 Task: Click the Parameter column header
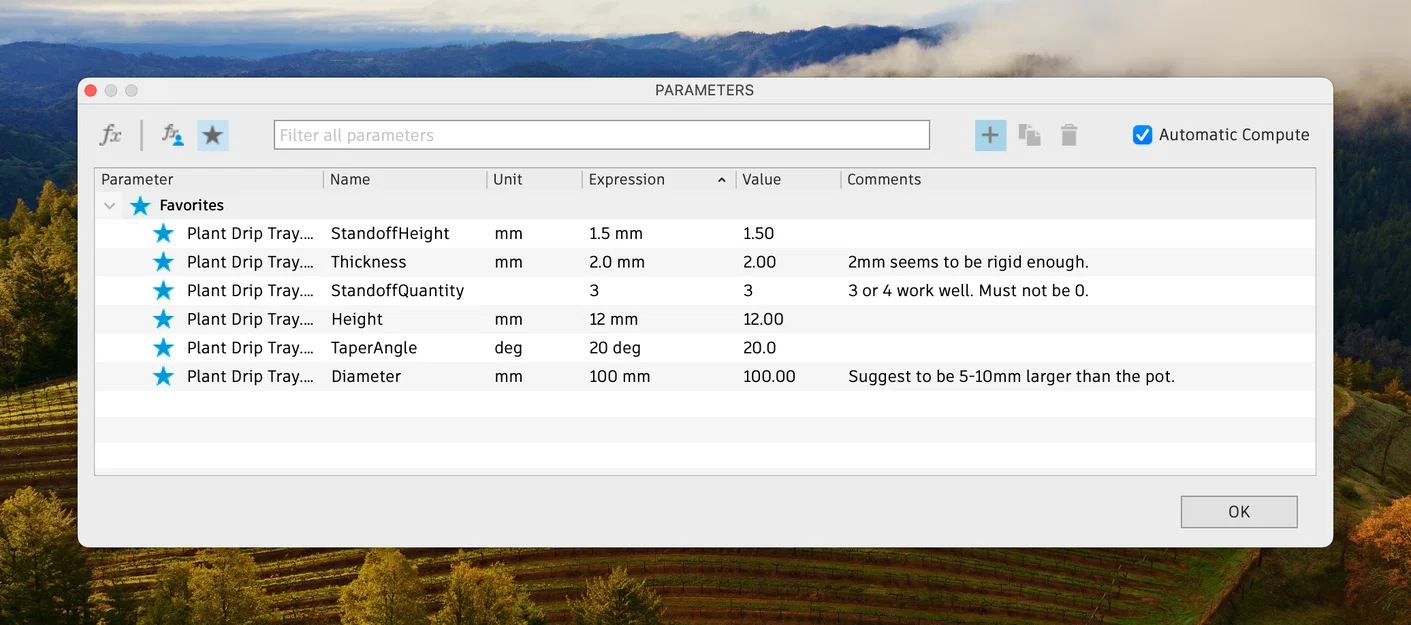209,180
